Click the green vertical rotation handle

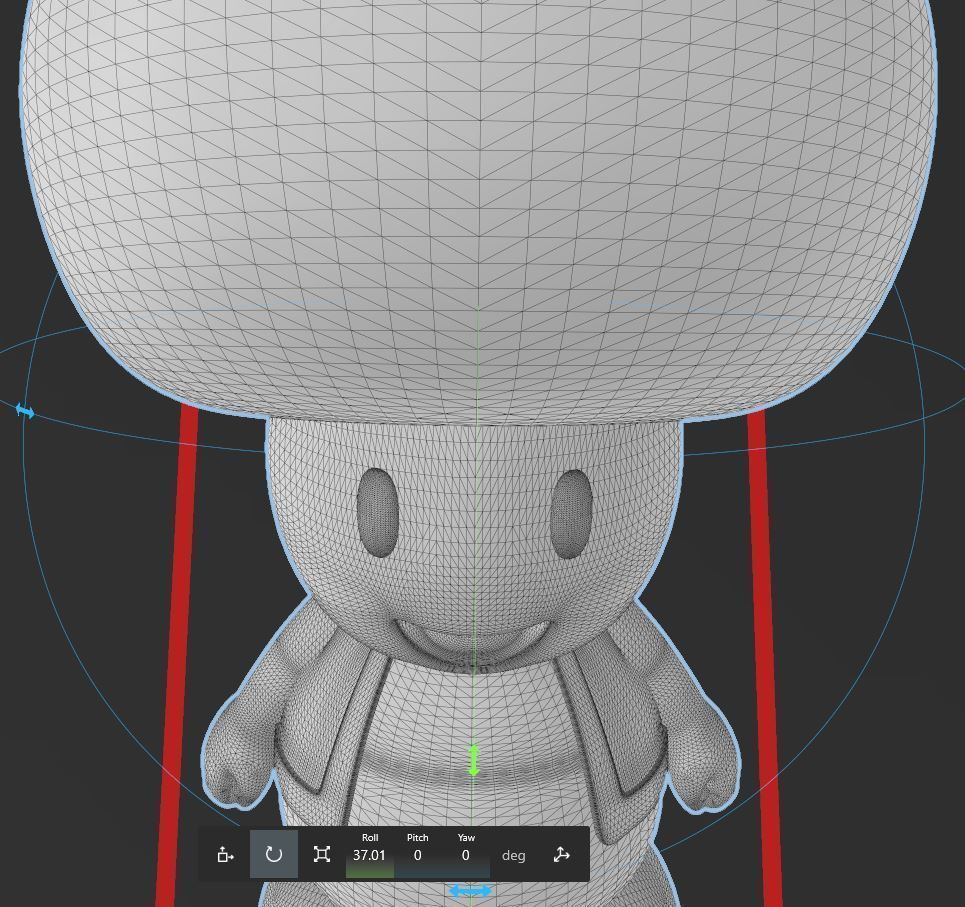tap(473, 761)
